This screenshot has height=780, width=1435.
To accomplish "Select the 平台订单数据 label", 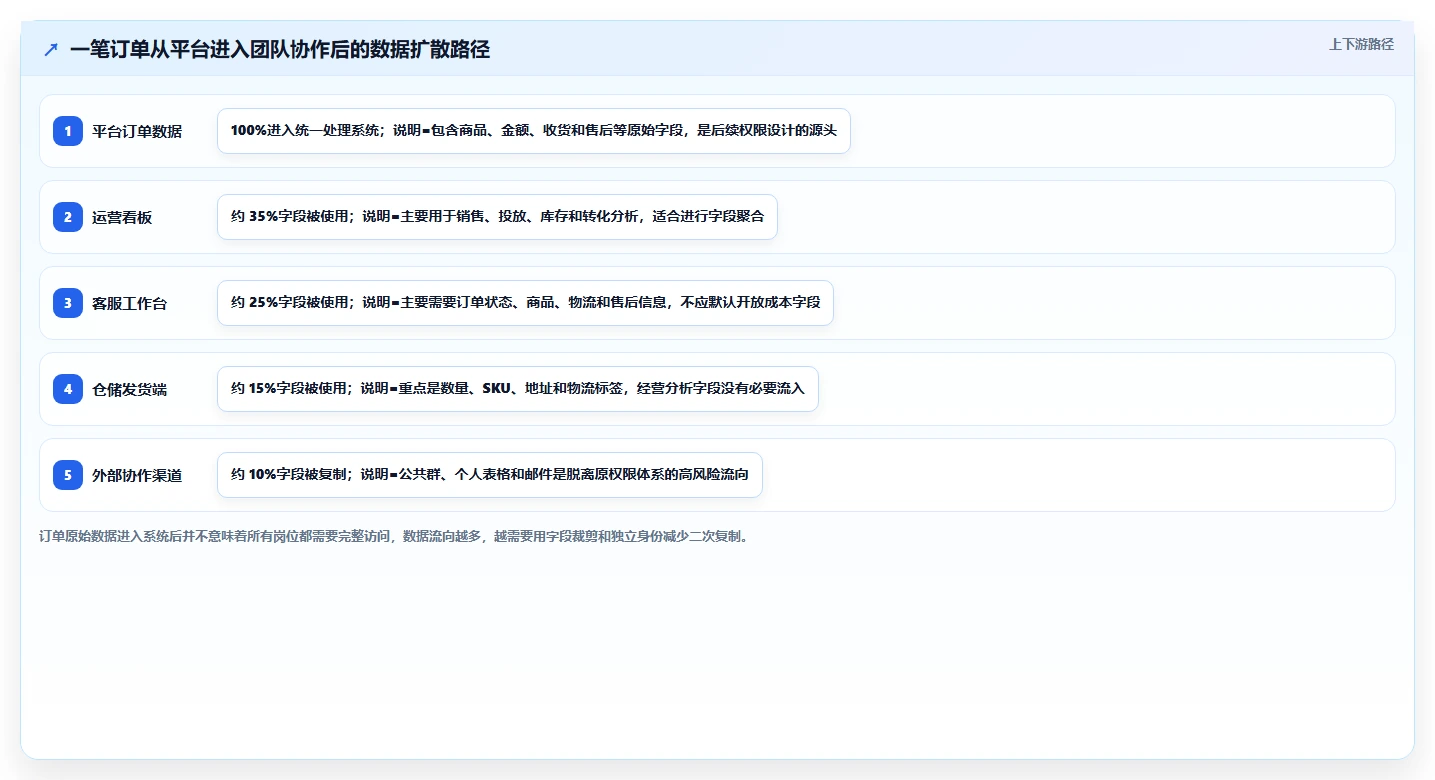I will click(137, 131).
